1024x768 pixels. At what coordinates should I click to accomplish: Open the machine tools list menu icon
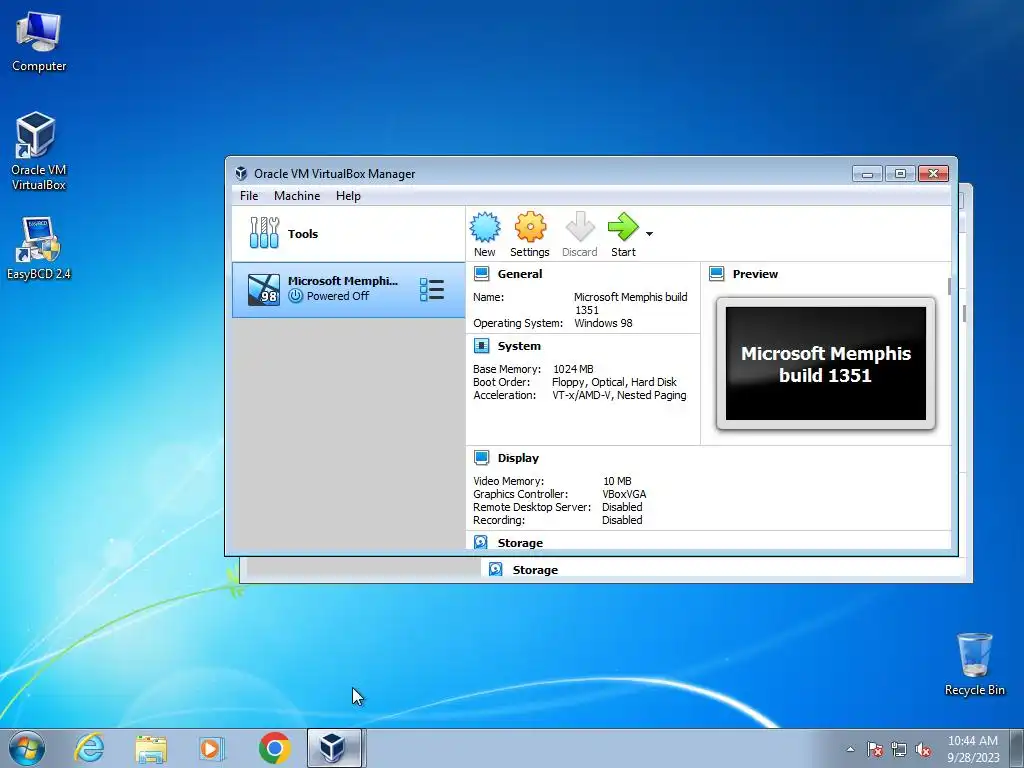point(432,289)
